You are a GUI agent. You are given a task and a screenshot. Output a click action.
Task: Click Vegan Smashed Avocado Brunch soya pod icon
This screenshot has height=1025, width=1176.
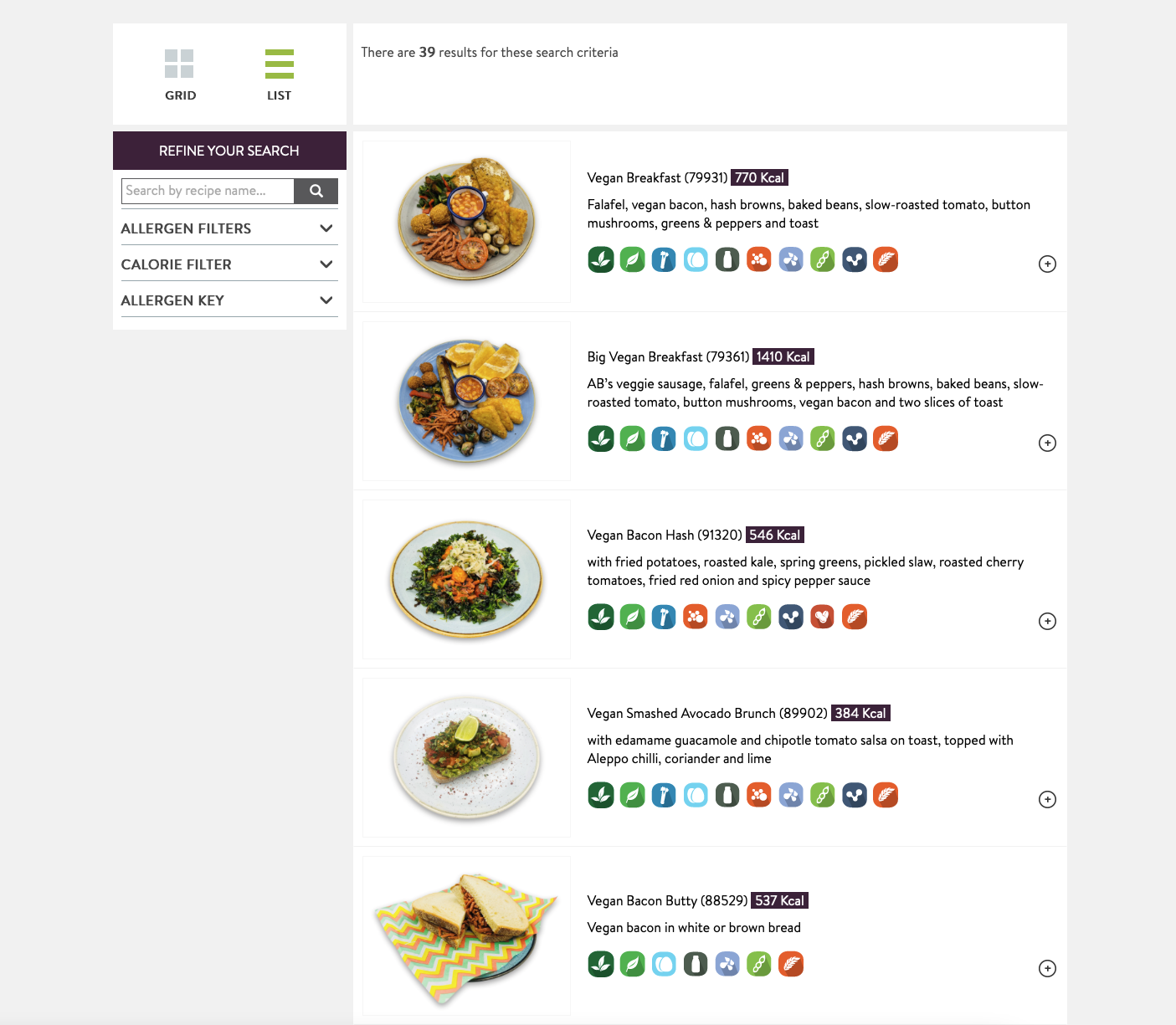point(823,796)
